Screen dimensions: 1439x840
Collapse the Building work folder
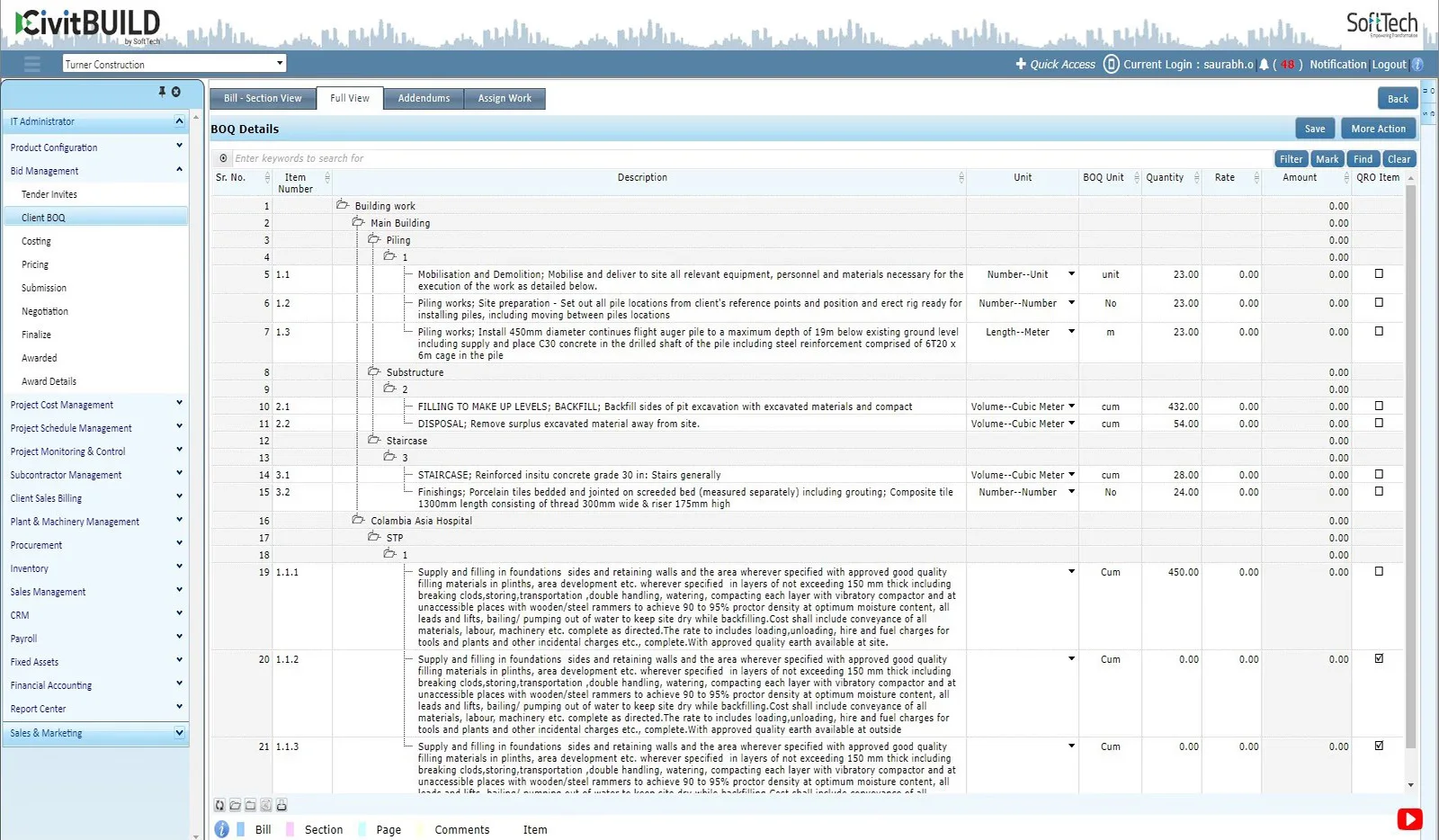343,205
